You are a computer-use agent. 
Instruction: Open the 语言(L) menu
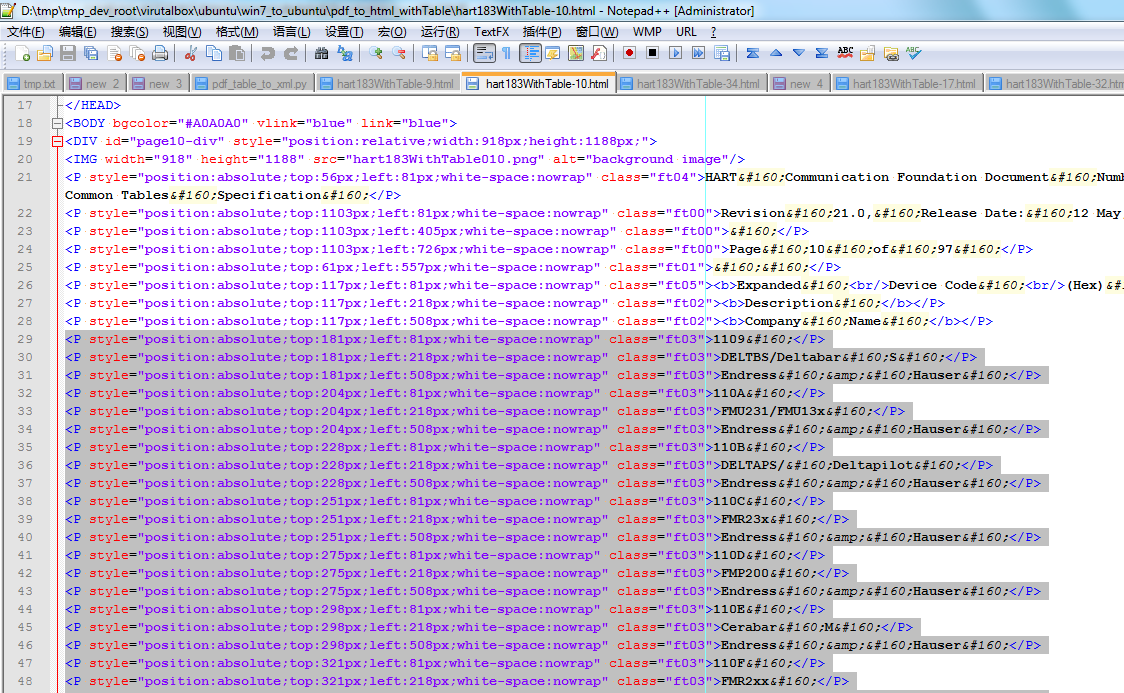[292, 32]
